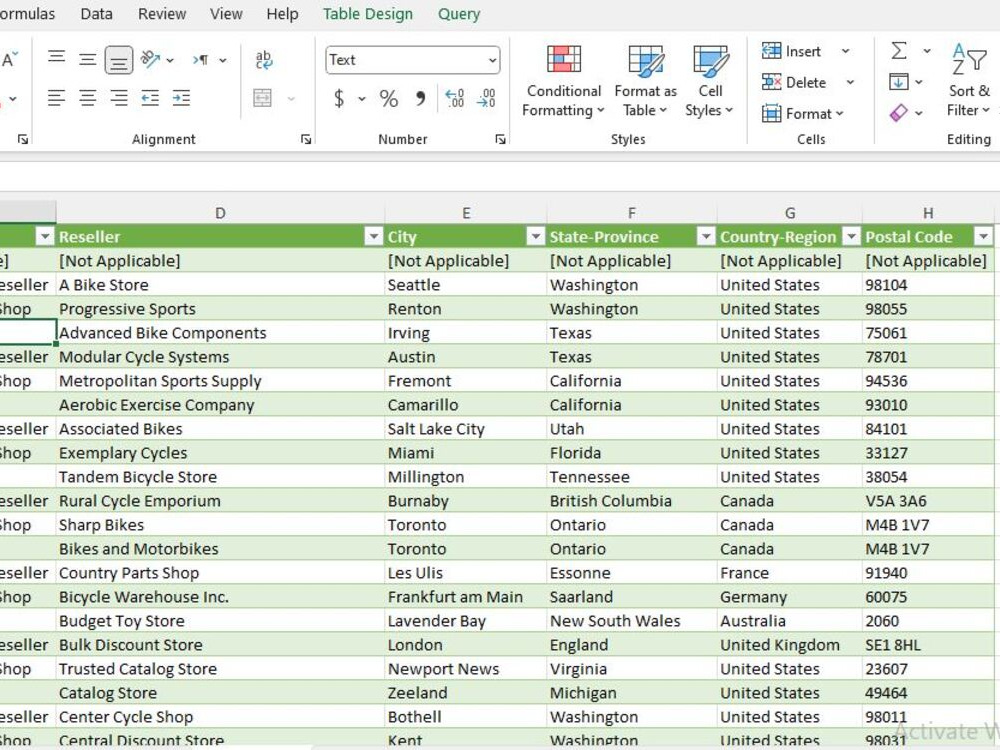Select the 'British Columbia' cell
The height and width of the screenshot is (750, 1000).
click(x=632, y=501)
